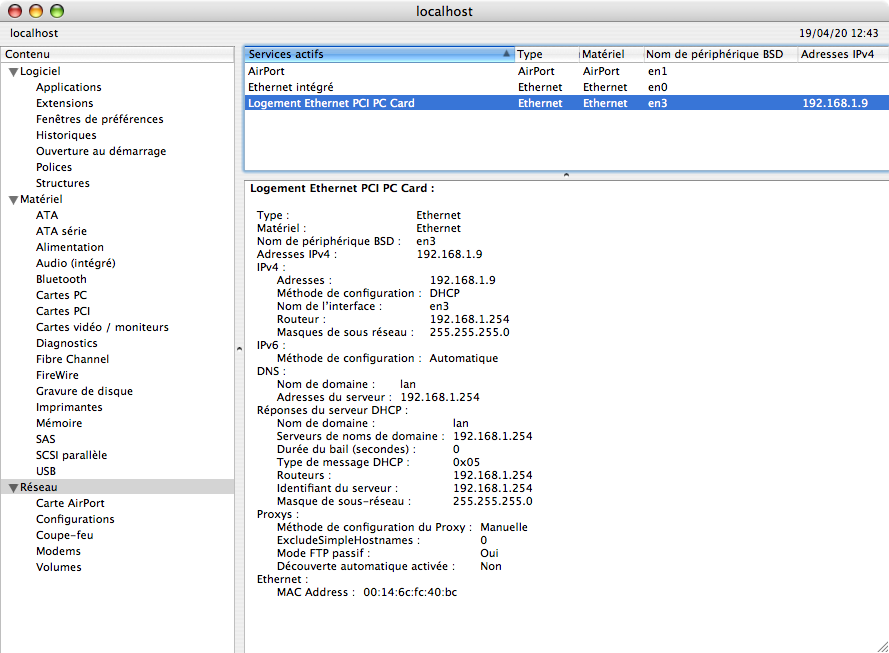Select Diagnostics in the sidebar
The width and height of the screenshot is (889, 653).
67,344
